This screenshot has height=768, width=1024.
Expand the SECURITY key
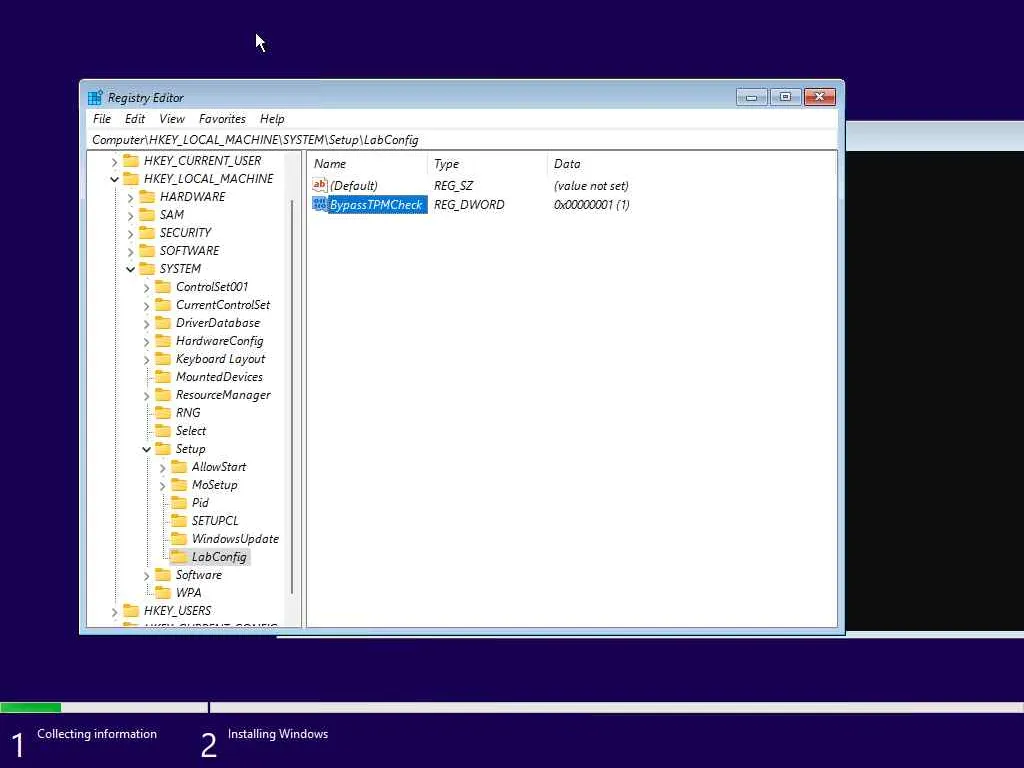(131, 233)
